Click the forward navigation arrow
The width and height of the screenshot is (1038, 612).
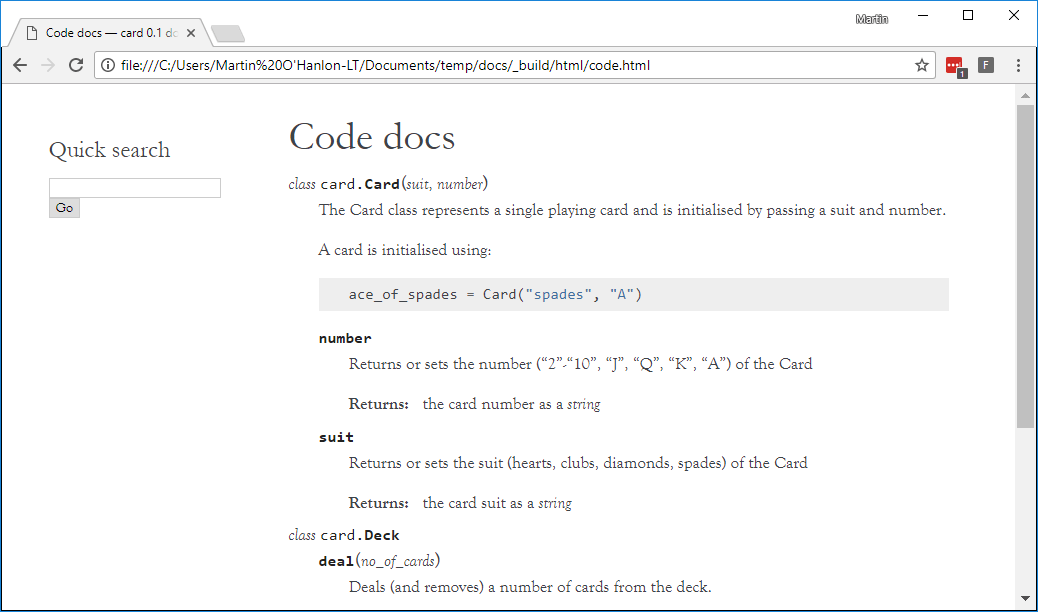[x=48, y=64]
